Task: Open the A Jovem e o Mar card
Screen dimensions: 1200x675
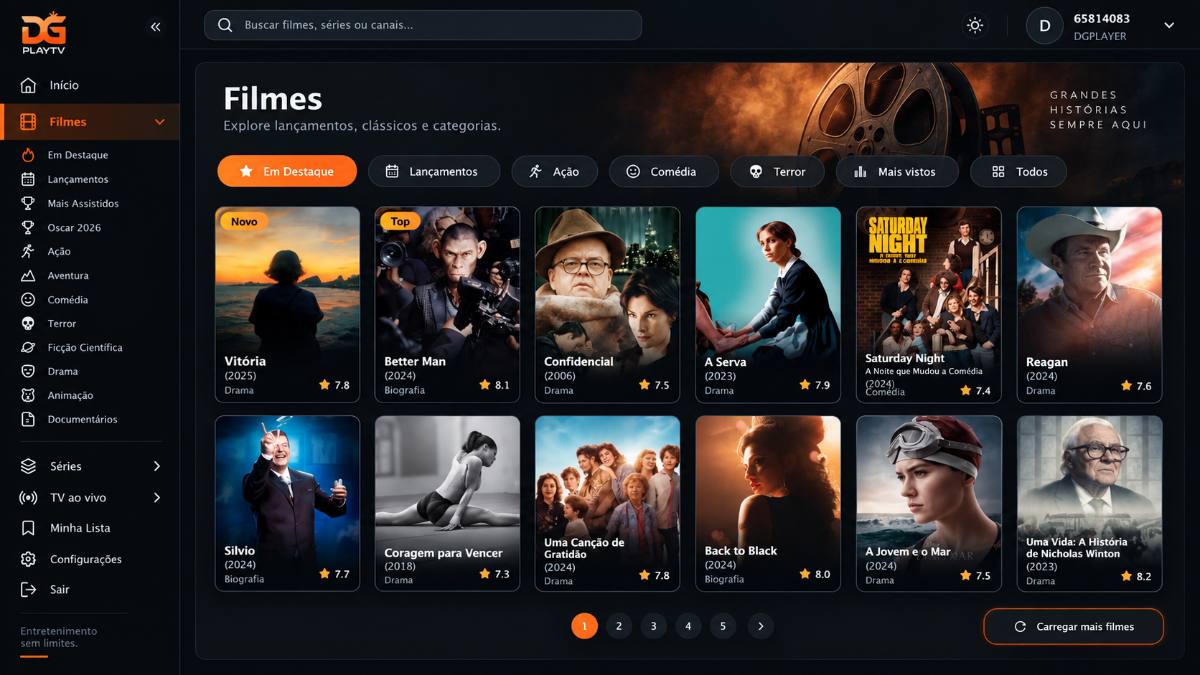Action: pos(929,503)
